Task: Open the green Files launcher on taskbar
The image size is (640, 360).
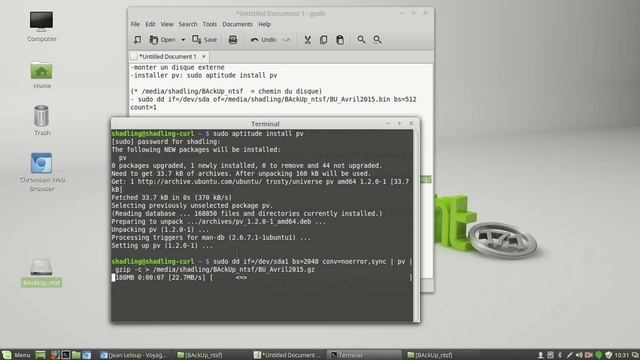Action: pos(76,355)
